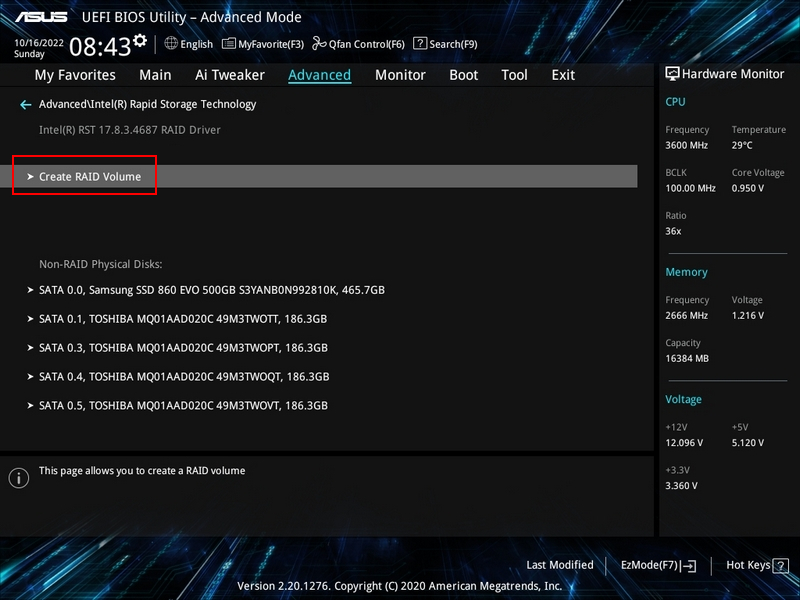Viewport: 800px width, 600px height.
Task: Click the CPU frequency value 3600 MHz
Action: (x=686, y=145)
